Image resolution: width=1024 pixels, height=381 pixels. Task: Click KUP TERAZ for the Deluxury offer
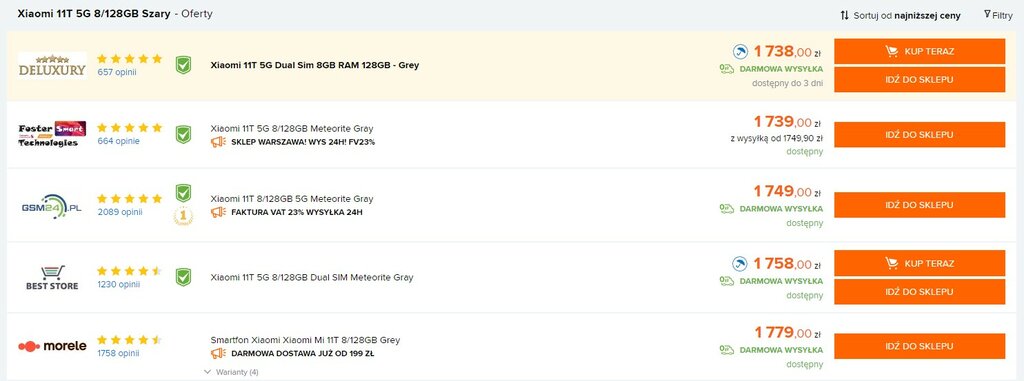tap(920, 51)
